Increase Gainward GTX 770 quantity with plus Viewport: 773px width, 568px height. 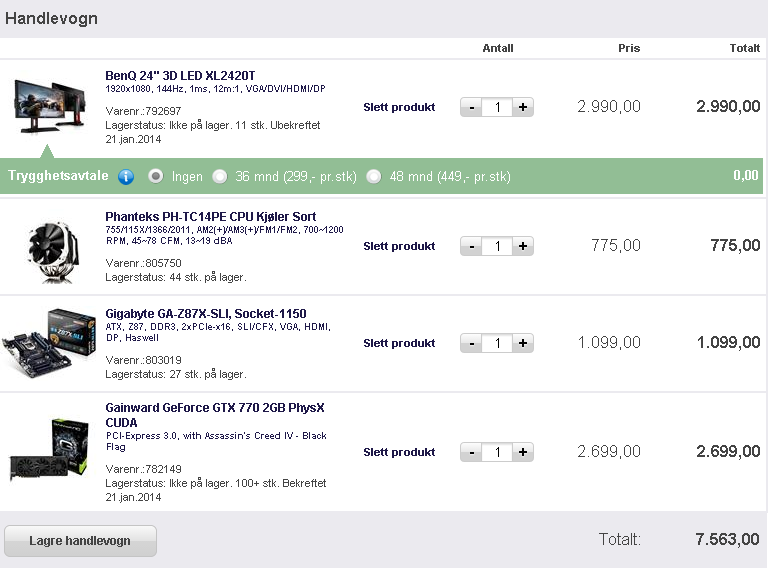[523, 452]
